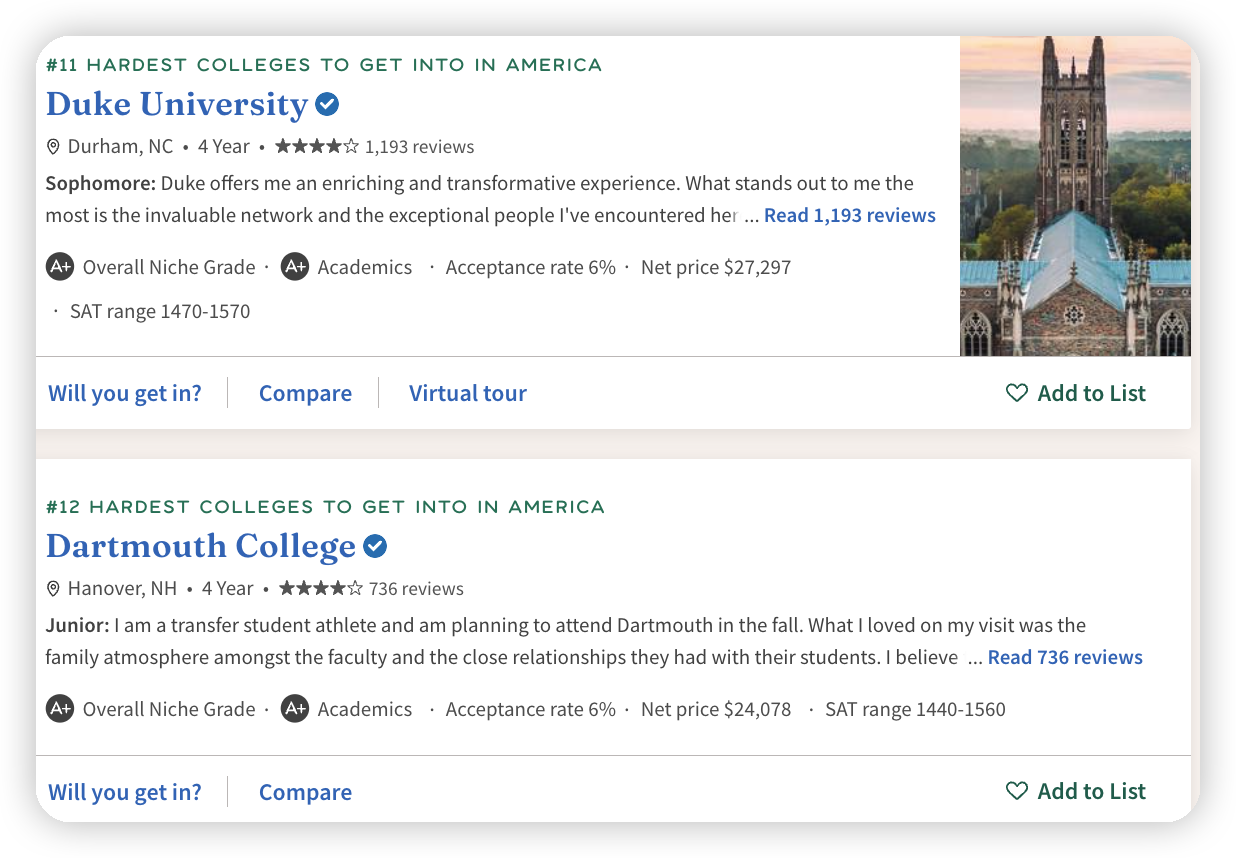Click Will you get in? for Duke
Screen dimensions: 1236x858
click(x=125, y=393)
